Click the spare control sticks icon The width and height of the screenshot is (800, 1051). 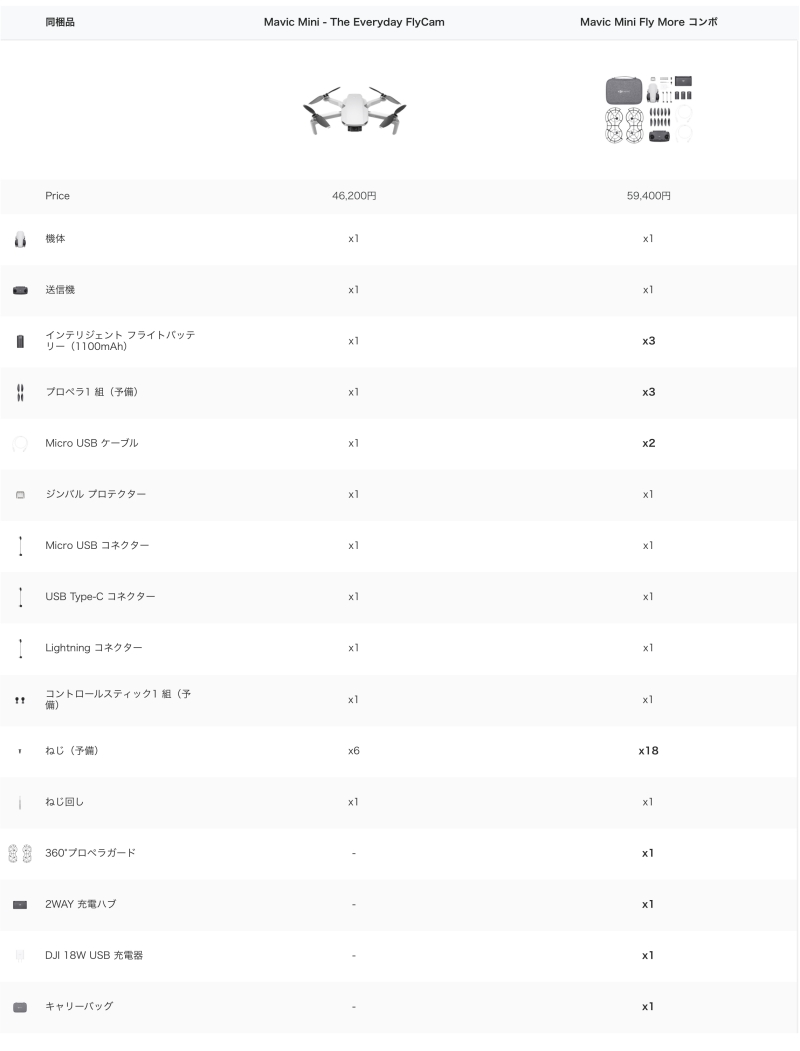pos(20,700)
